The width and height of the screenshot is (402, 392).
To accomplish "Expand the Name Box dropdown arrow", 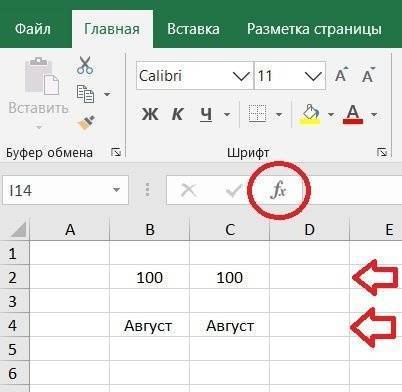I will (x=116, y=190).
